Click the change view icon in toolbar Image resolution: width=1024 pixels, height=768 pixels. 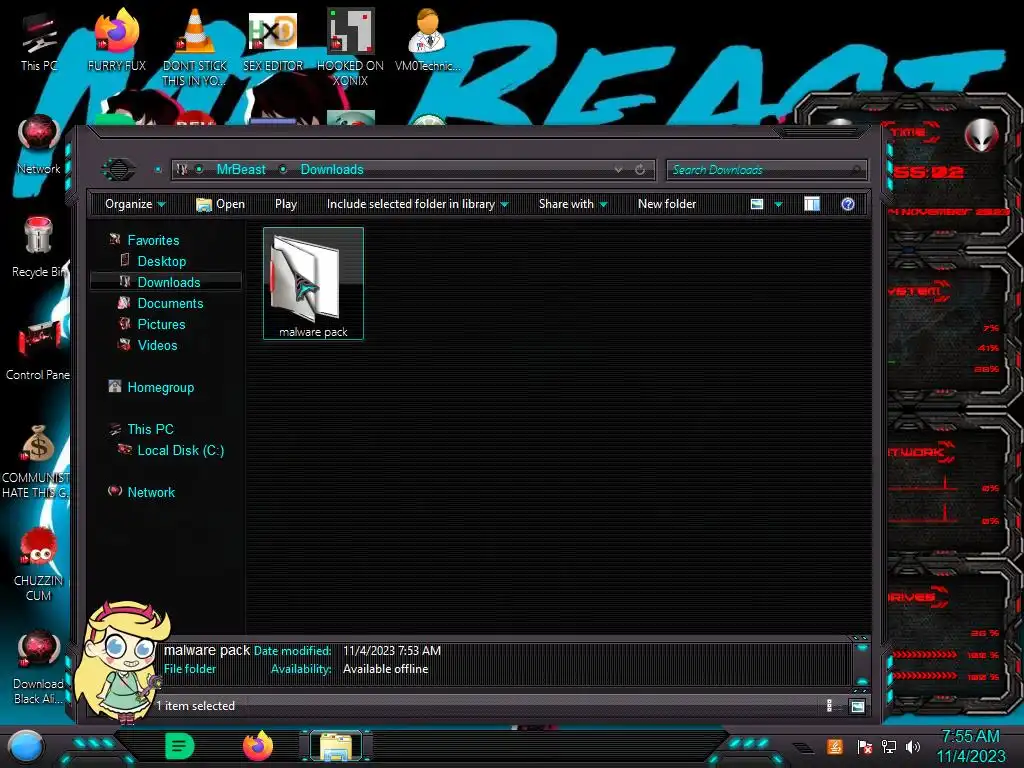[x=757, y=204]
